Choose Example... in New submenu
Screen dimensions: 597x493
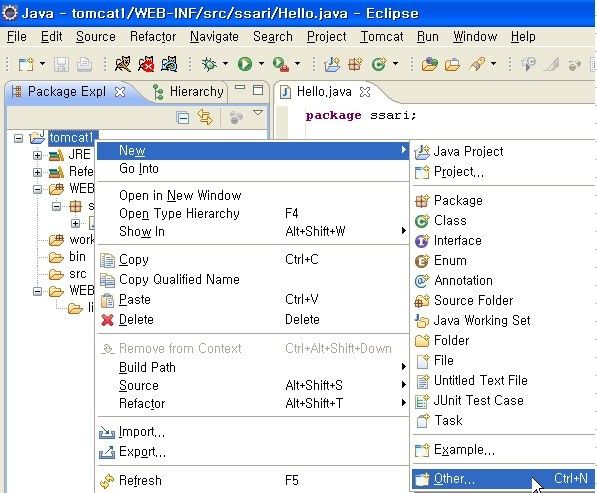(503, 450)
